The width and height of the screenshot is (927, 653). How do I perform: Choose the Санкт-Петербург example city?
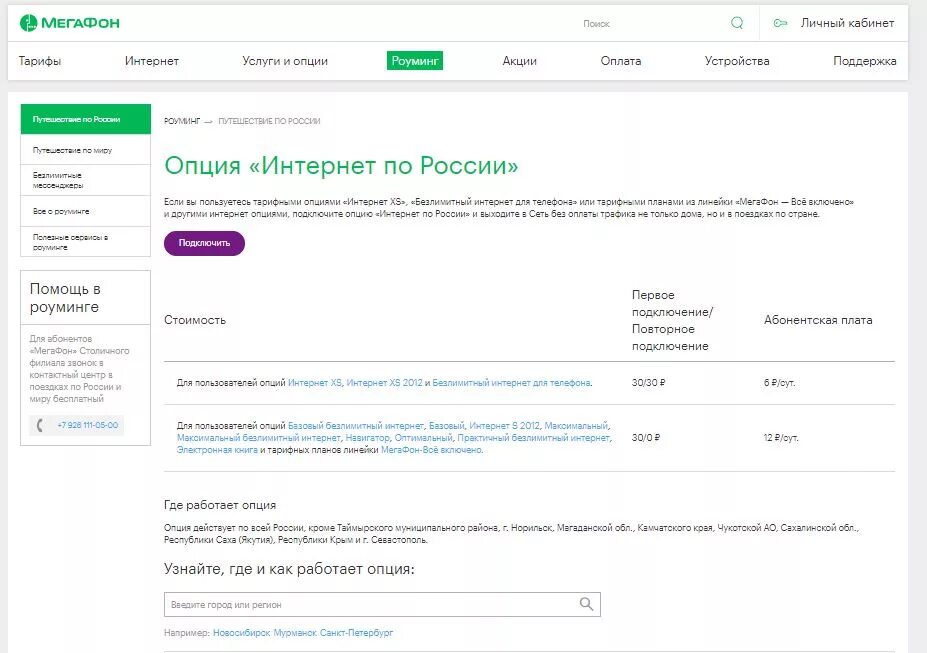coord(356,633)
